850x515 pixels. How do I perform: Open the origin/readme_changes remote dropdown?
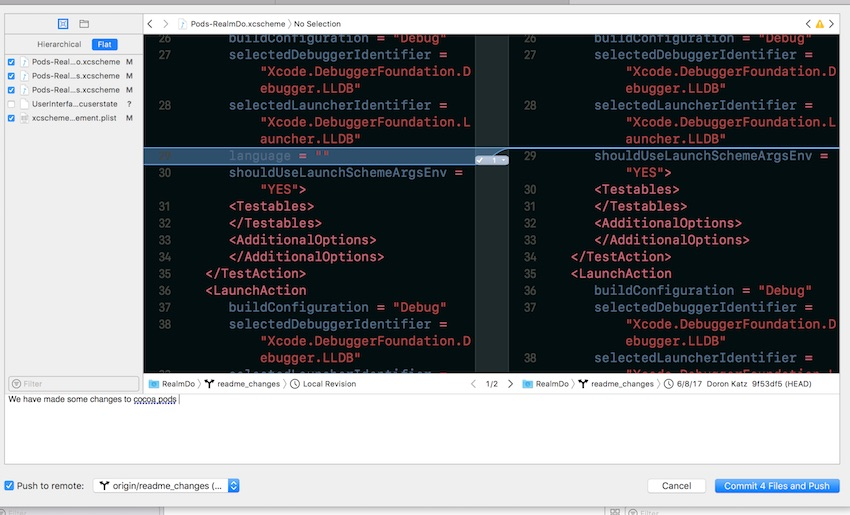(166, 486)
